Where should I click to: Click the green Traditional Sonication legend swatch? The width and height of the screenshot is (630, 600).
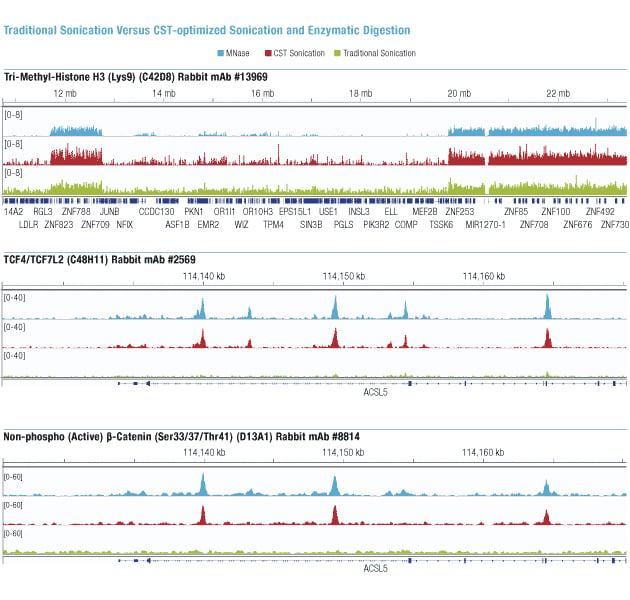338,53
